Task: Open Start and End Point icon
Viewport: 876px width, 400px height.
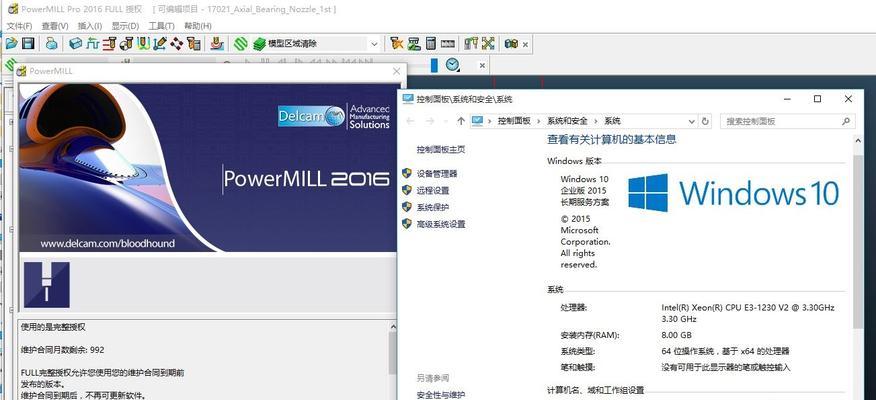Action: tap(127, 43)
